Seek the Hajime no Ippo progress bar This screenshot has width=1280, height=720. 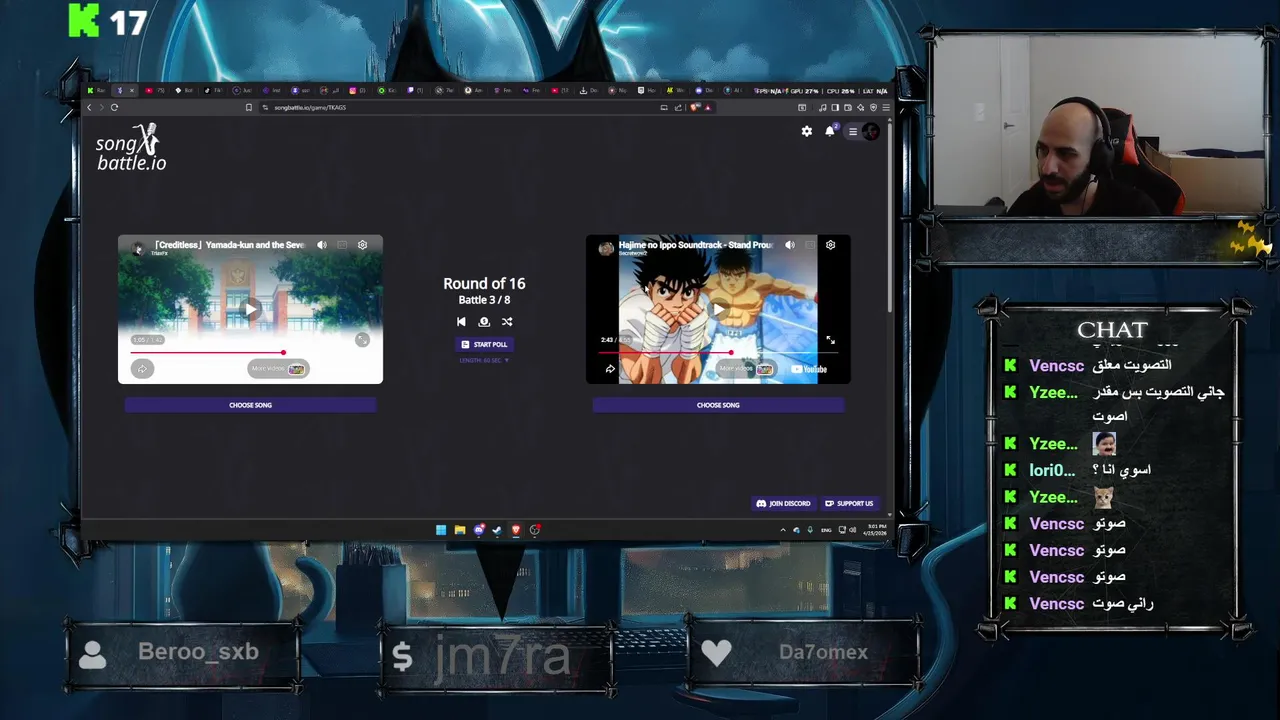click(718, 352)
